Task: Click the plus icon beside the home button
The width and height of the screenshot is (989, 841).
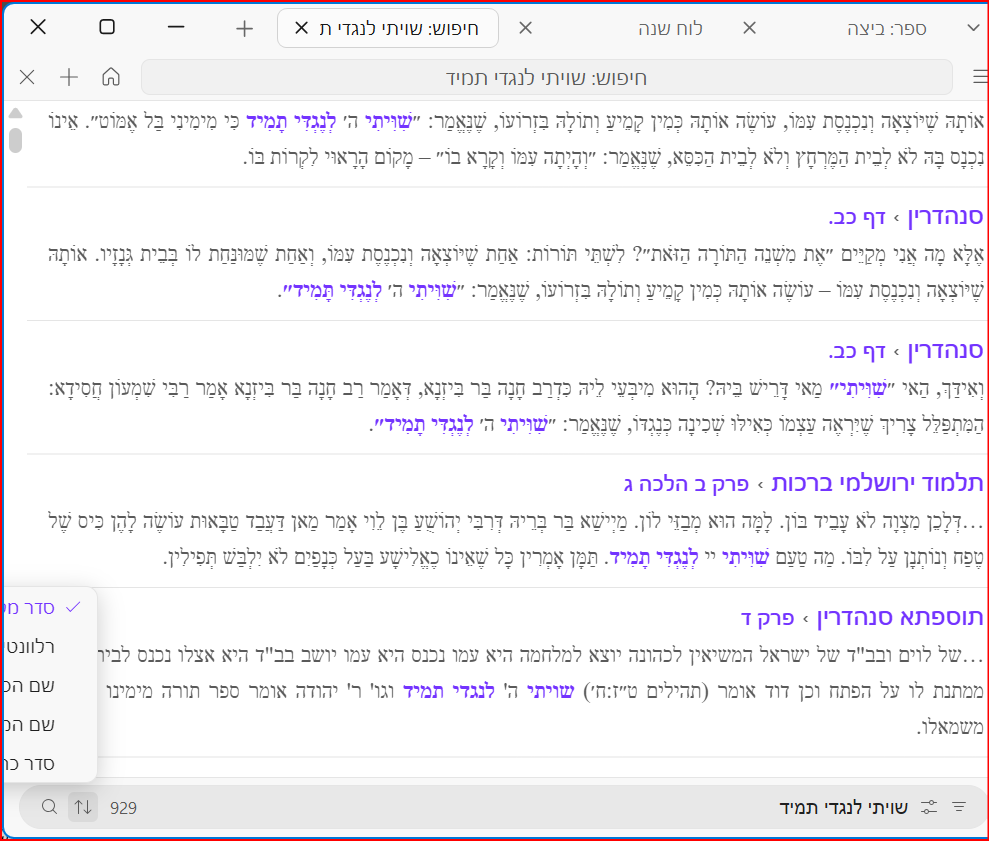Action: click(69, 77)
